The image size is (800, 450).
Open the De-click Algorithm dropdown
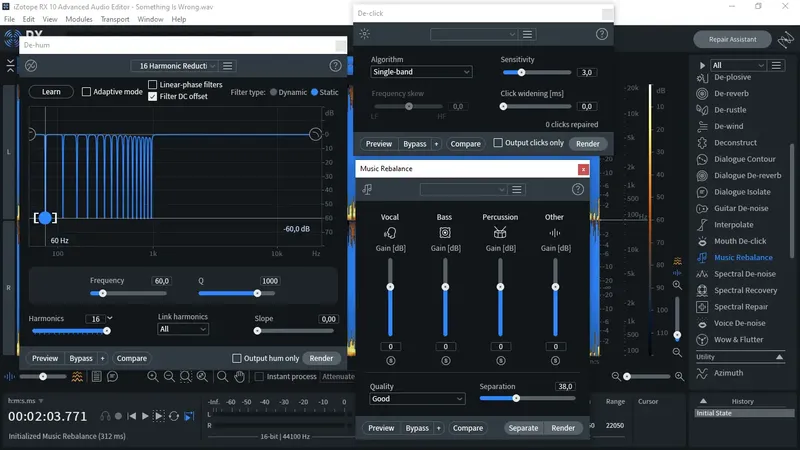tap(420, 72)
